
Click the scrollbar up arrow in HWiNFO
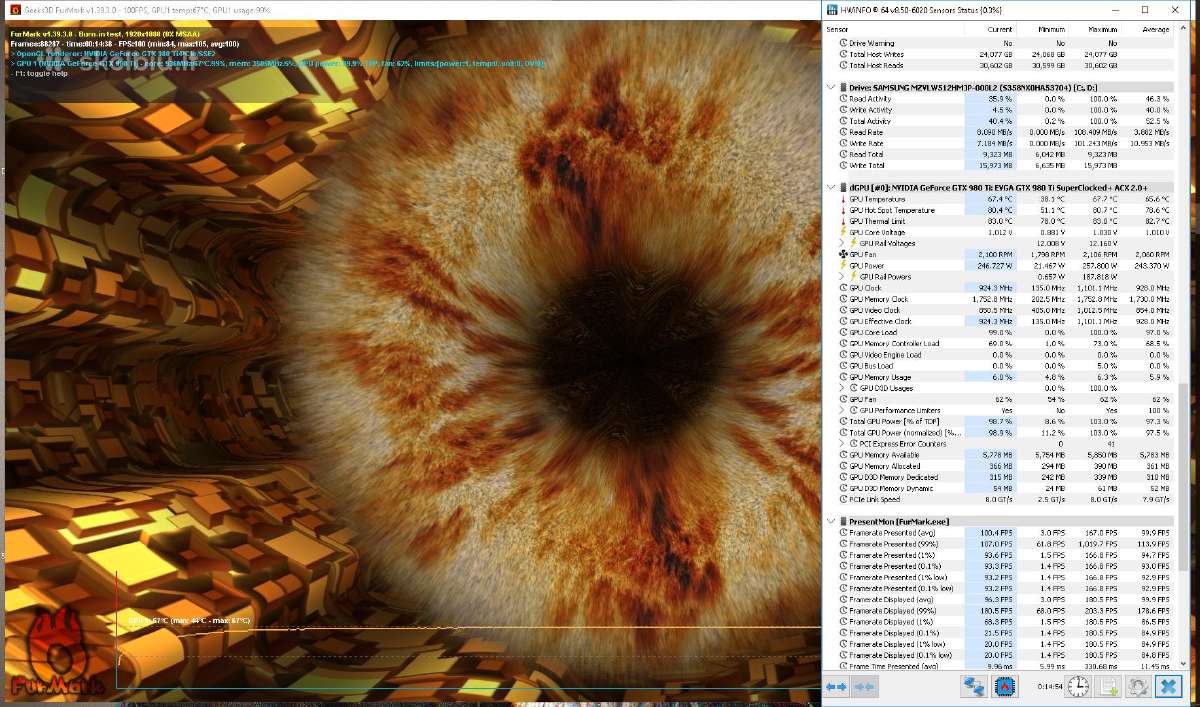pyautogui.click(x=1184, y=30)
